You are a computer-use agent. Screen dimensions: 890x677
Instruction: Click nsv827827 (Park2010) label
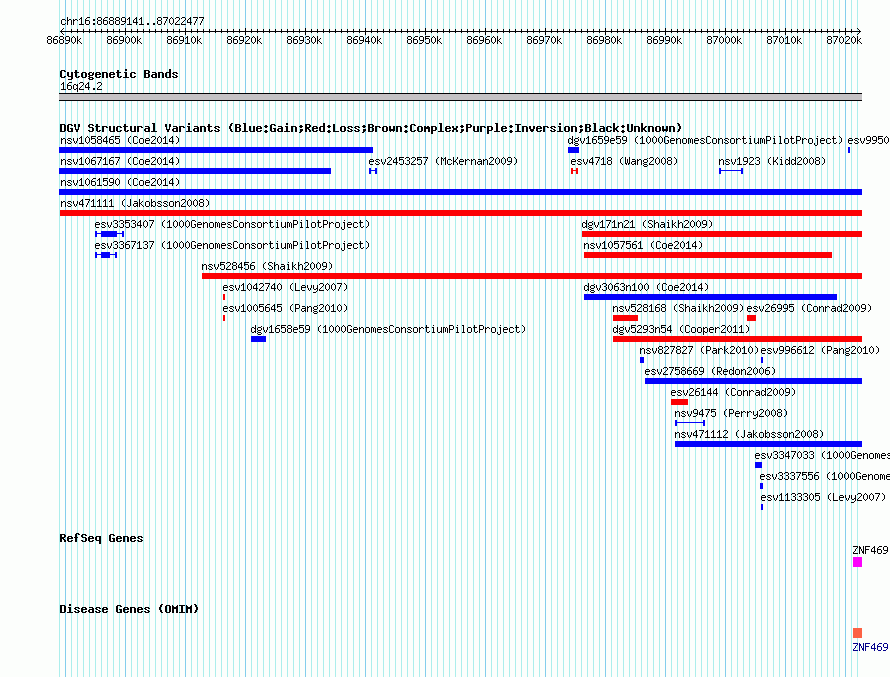tap(699, 350)
